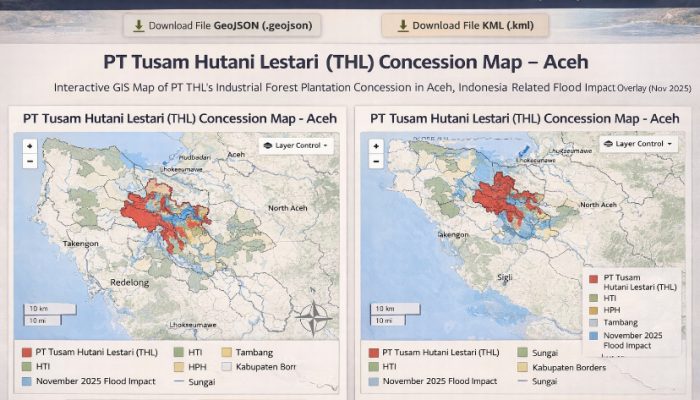Click red THL swatch in right bottom legend
Screen dimensions: 700x400
[x=374, y=353]
